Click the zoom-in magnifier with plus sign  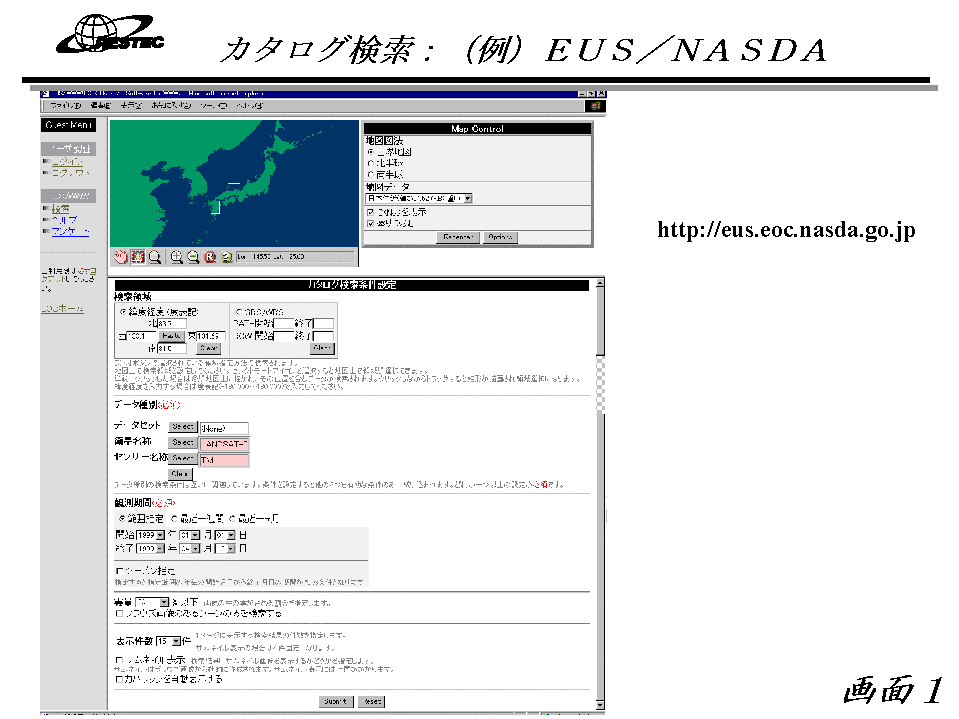[x=176, y=257]
